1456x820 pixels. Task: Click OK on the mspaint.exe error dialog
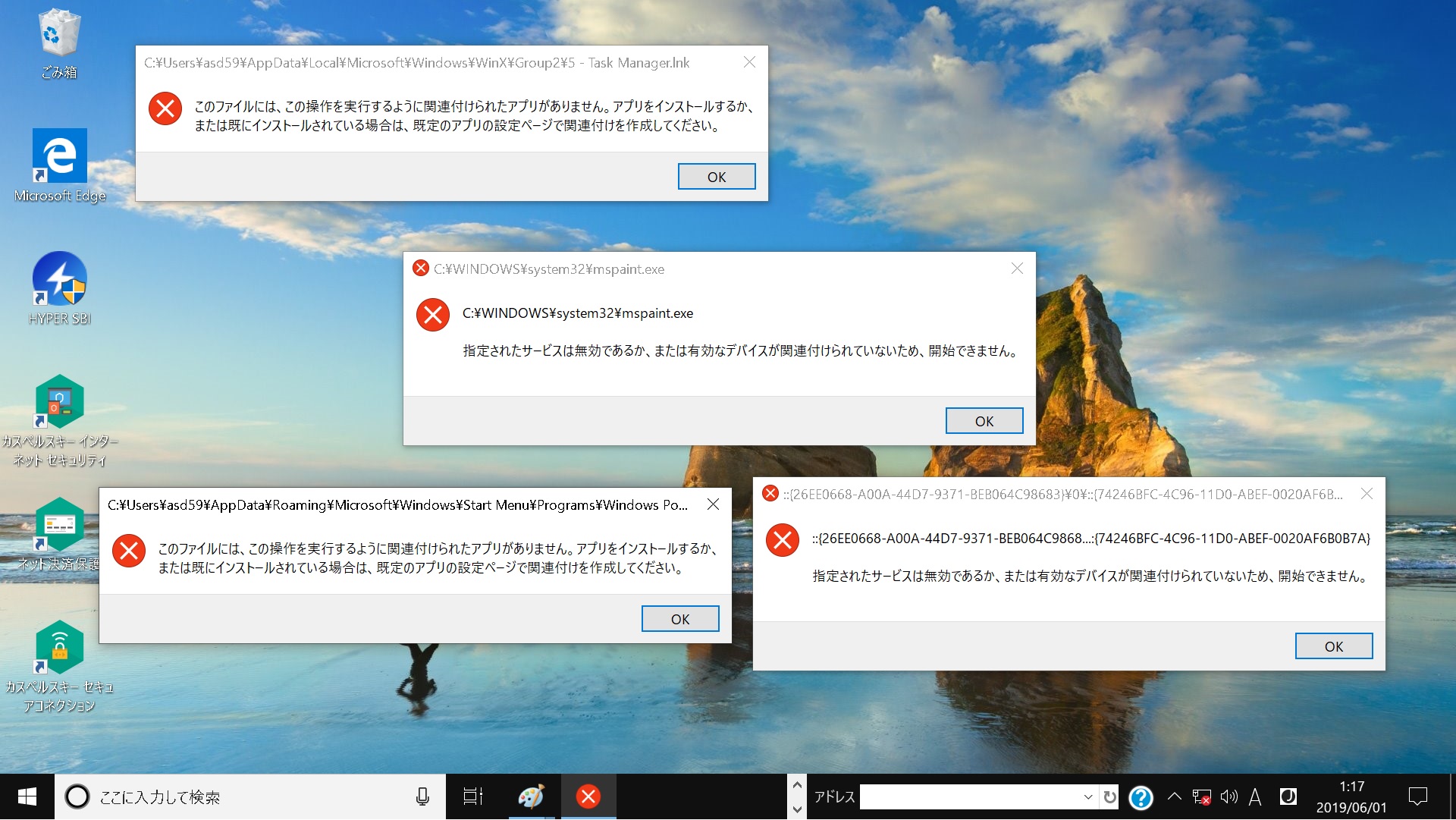984,421
